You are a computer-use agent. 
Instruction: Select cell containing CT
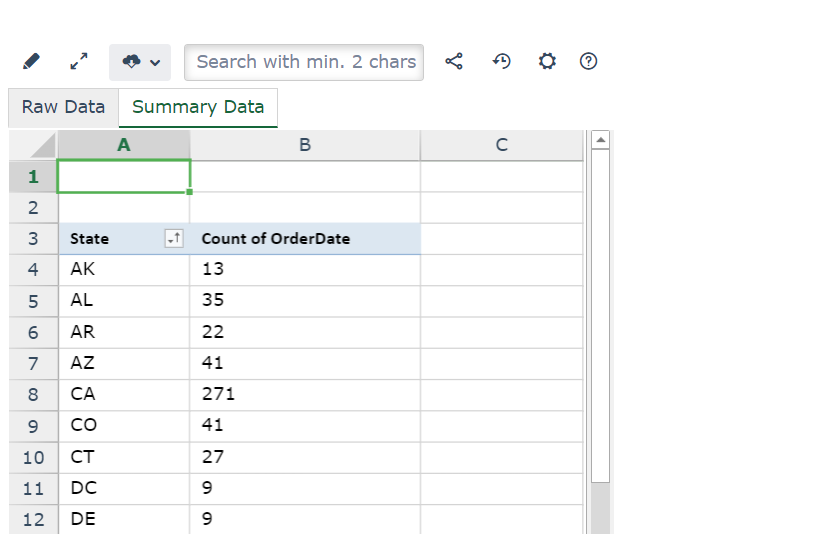click(x=123, y=457)
